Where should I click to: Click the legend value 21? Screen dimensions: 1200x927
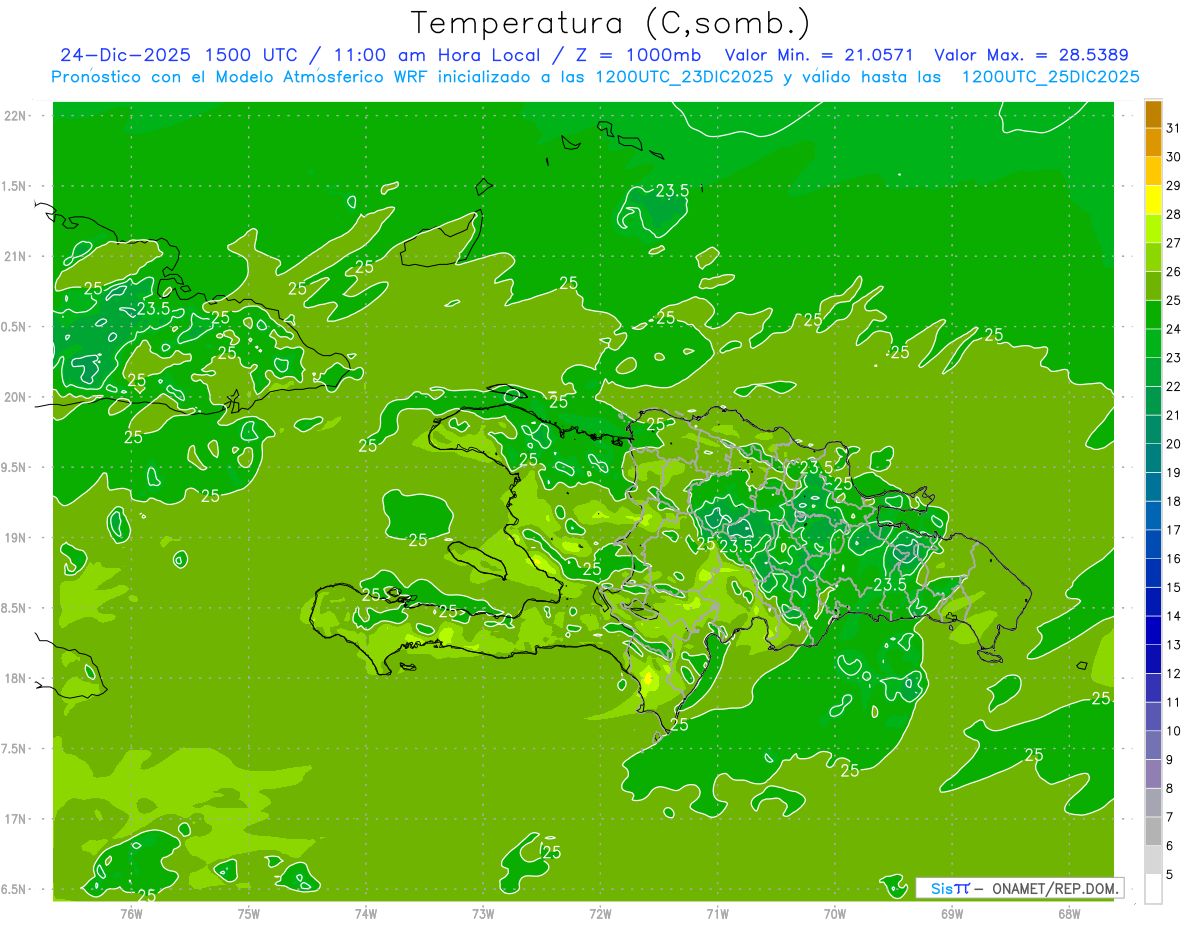coord(1173,415)
